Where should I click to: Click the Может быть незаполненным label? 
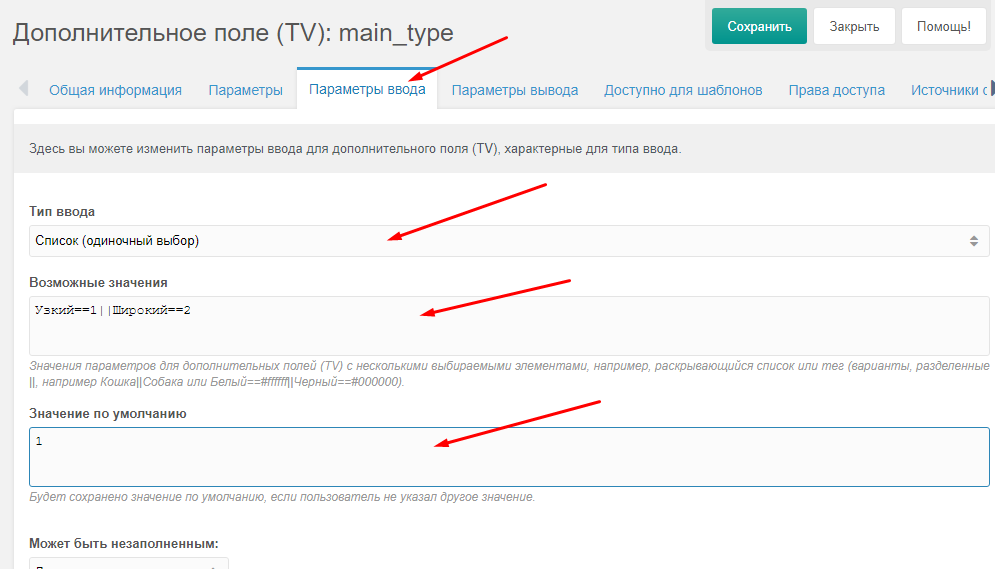pos(124,544)
